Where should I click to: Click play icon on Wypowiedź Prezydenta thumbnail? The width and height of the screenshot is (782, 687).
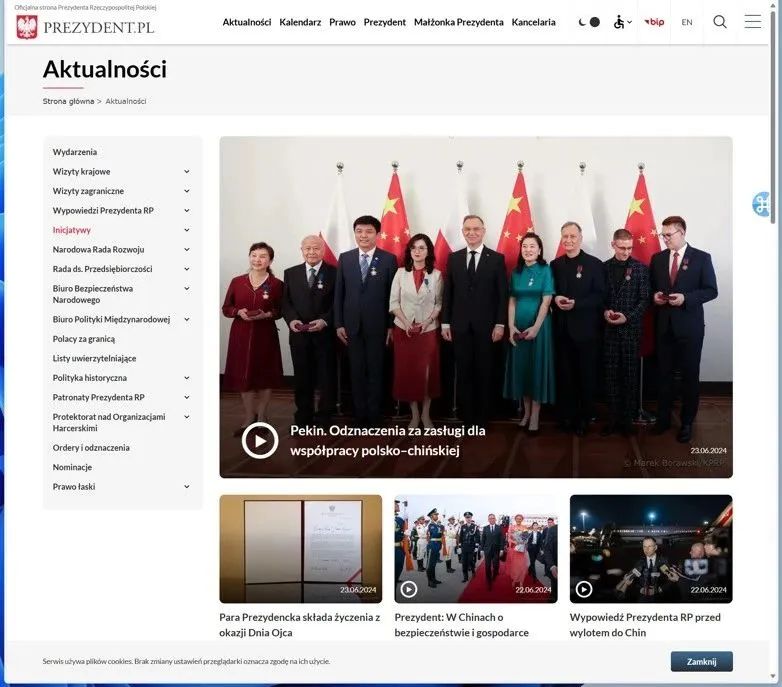pos(584,589)
